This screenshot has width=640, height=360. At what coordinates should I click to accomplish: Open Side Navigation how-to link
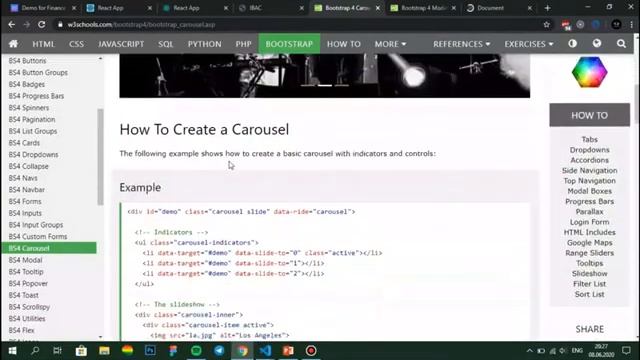(589, 171)
